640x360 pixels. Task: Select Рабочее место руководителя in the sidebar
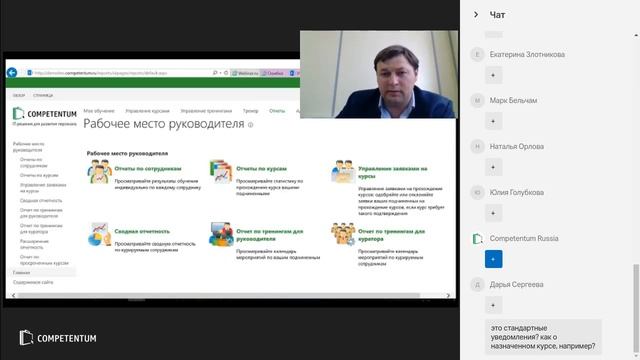29,147
